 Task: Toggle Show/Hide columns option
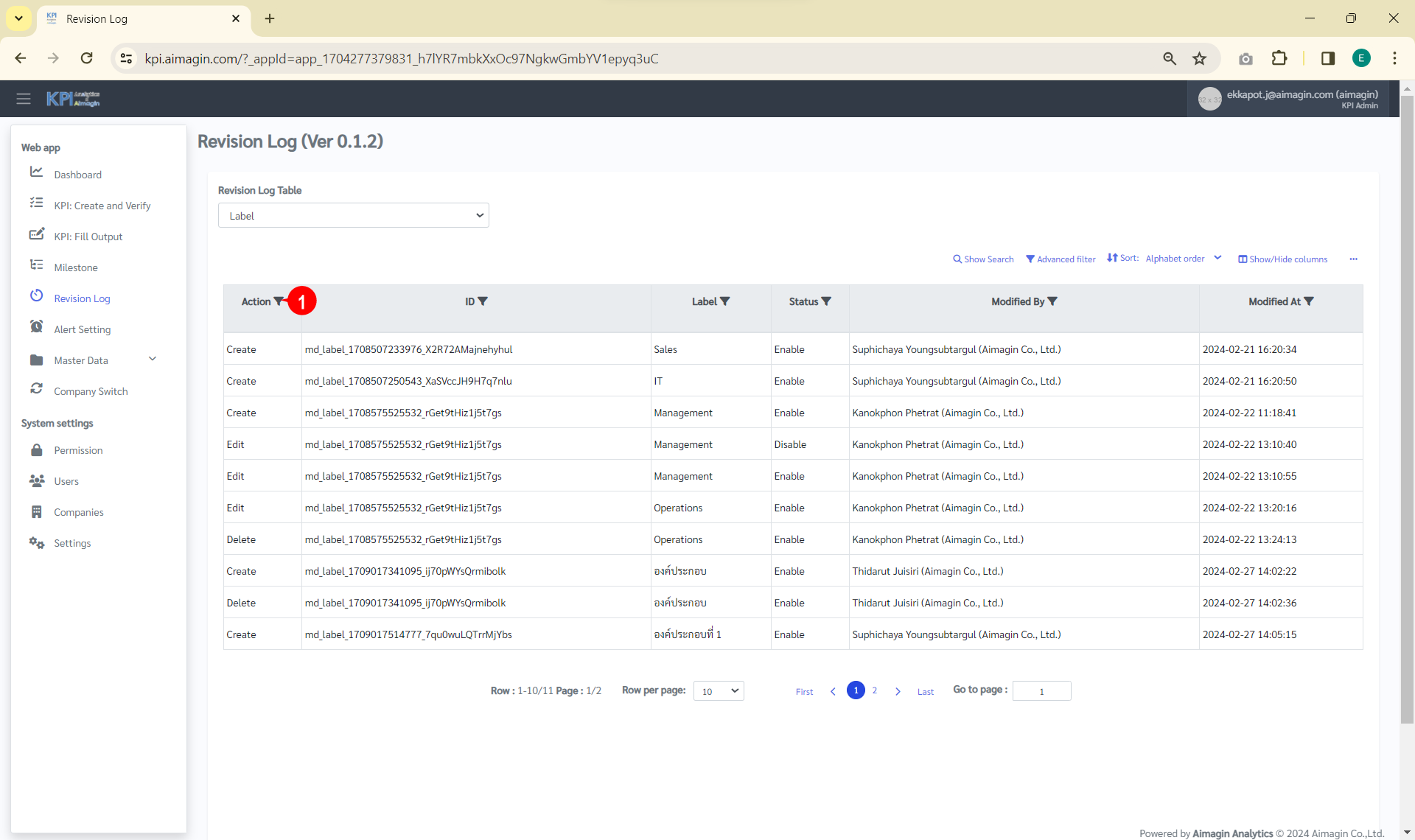[1283, 259]
